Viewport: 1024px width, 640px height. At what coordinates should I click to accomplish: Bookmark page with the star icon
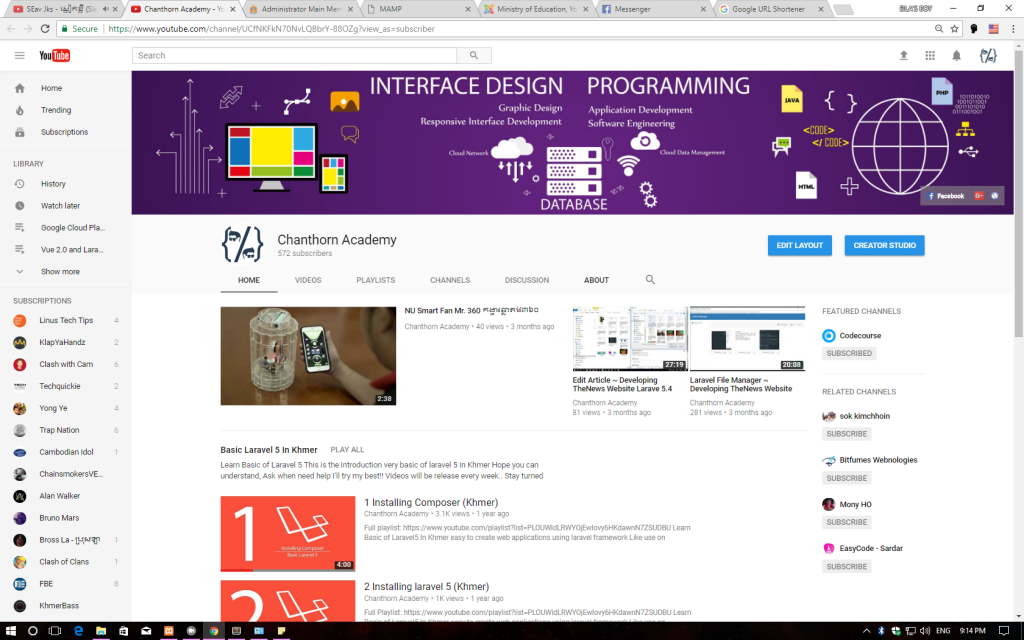(x=954, y=29)
